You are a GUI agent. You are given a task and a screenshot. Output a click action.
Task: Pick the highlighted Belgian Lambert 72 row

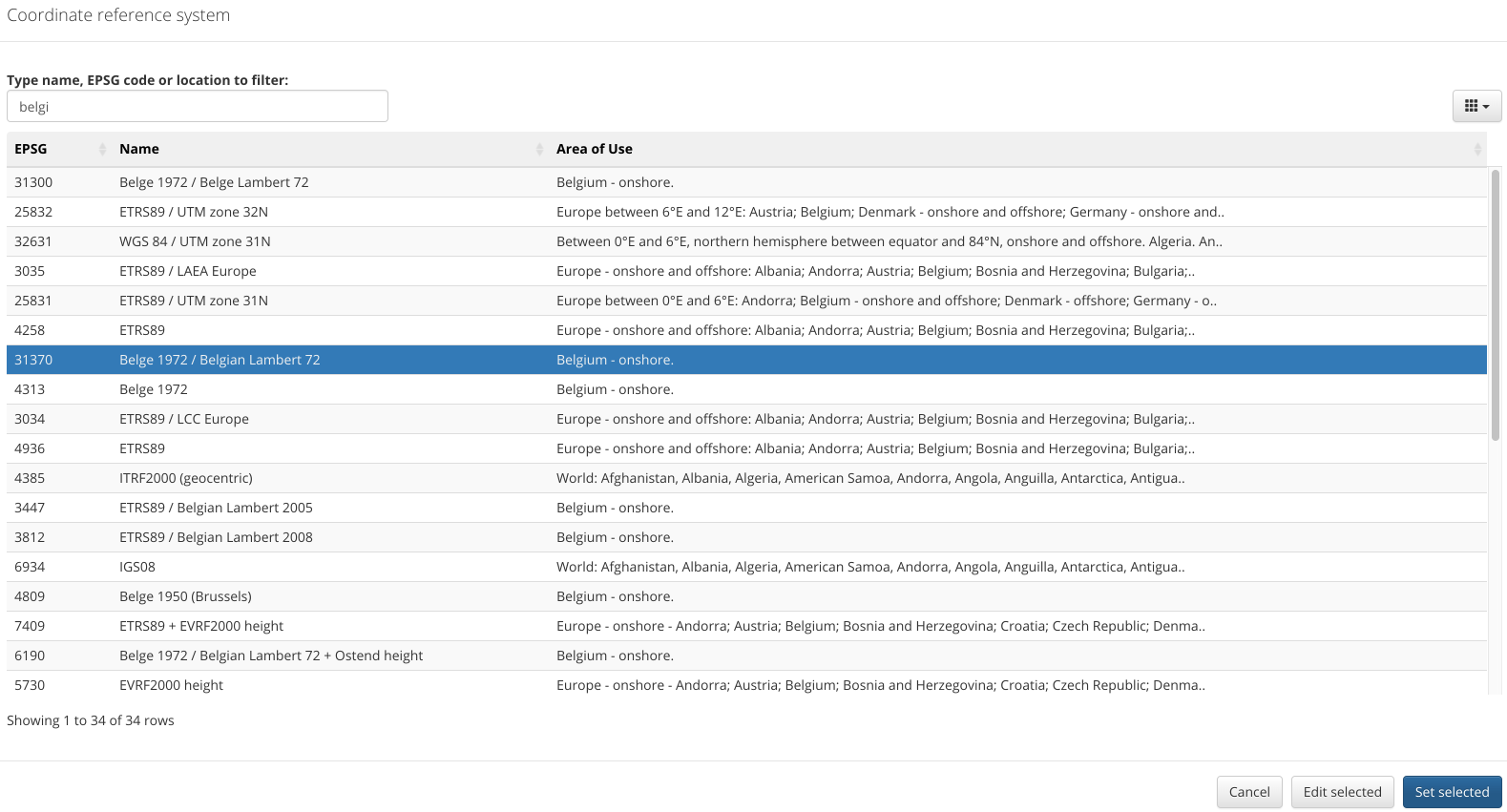[220, 360]
